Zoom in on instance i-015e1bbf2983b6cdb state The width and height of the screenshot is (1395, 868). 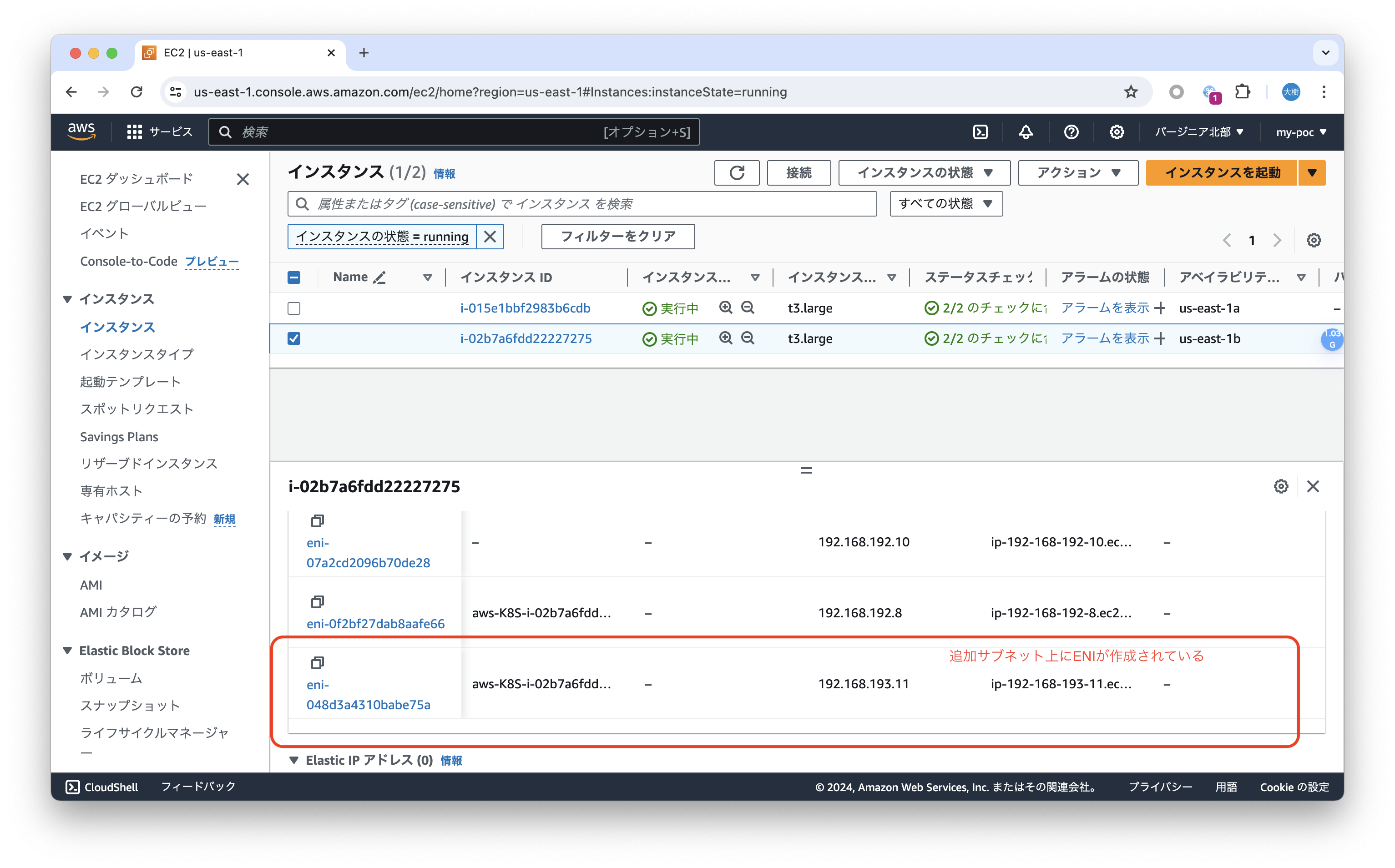726,308
